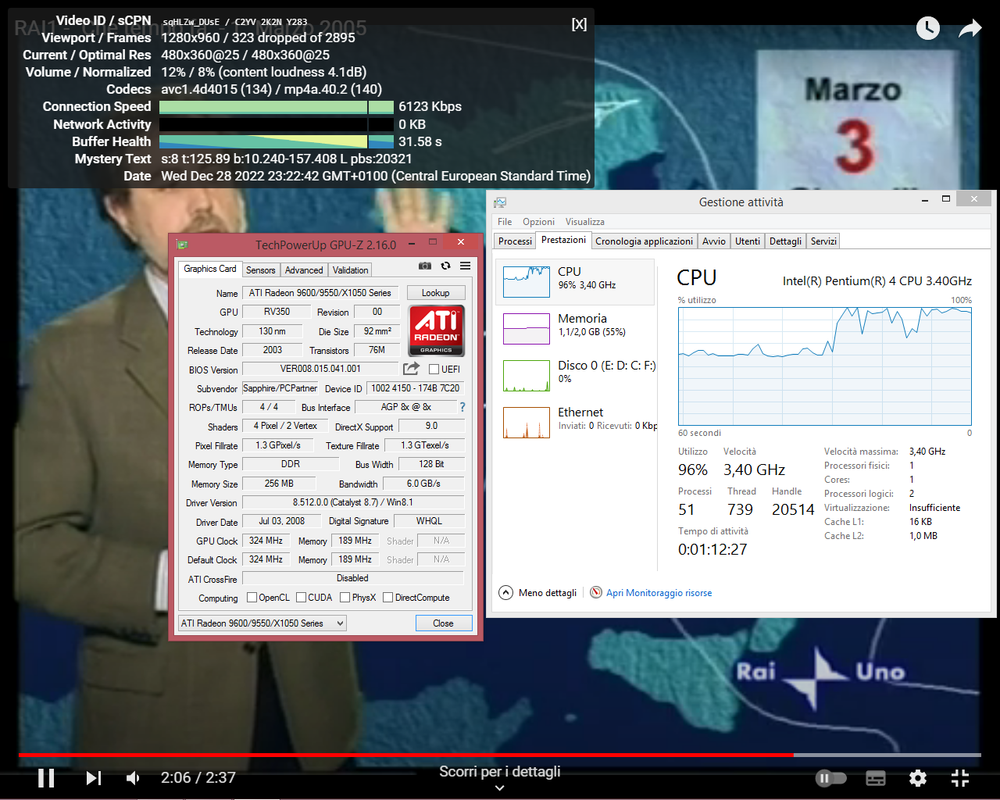Click Apri Monitoraggio risorse link
1000x800 pixels.
(x=659, y=593)
